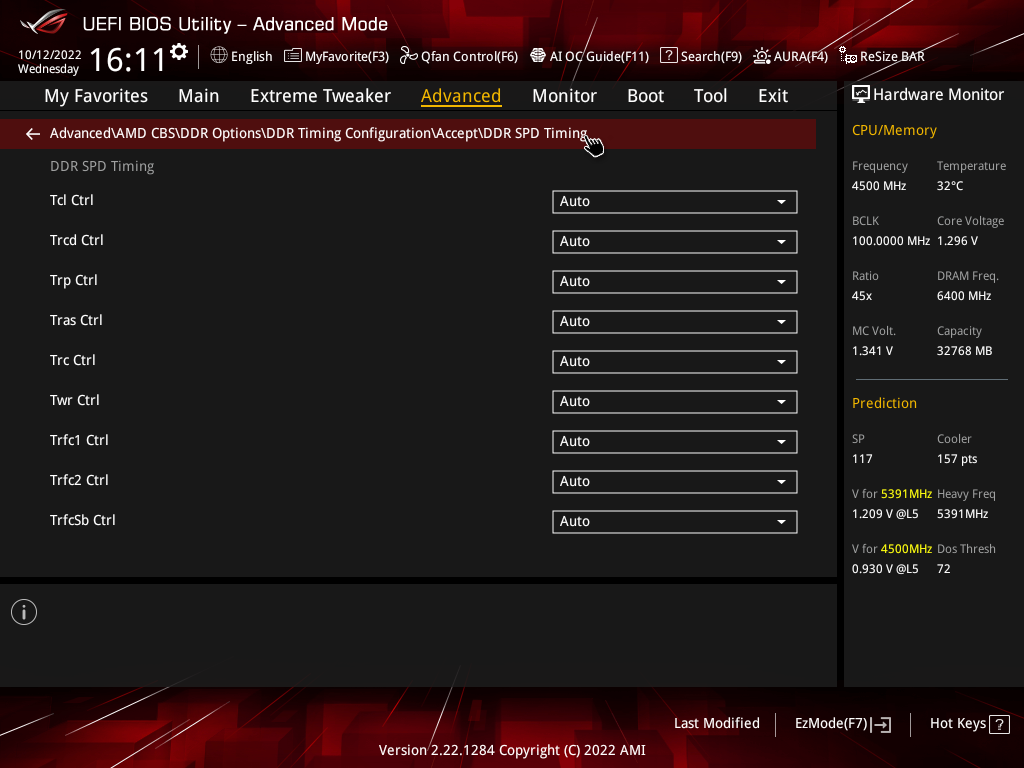Click the Prediction section heading

tap(884, 404)
